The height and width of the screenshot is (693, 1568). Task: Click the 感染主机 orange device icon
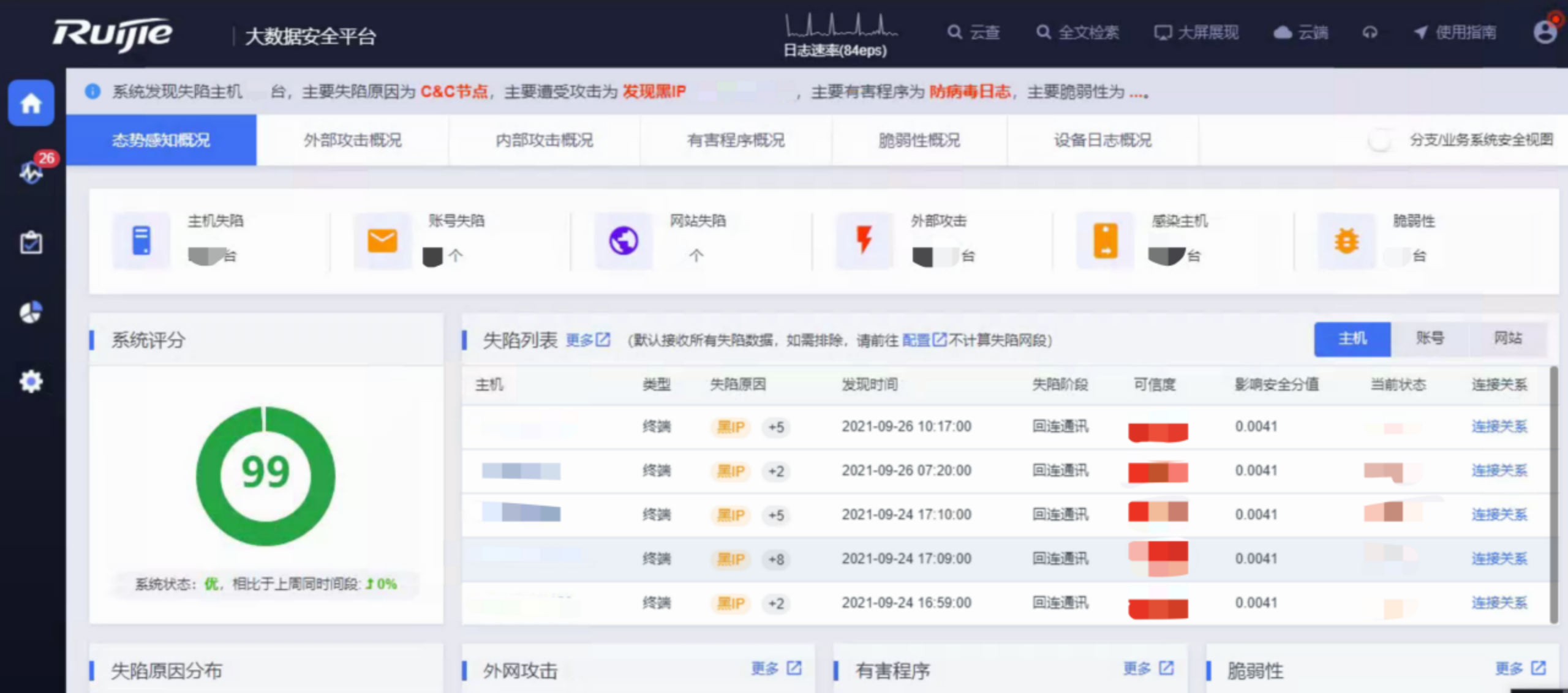[x=1106, y=241]
